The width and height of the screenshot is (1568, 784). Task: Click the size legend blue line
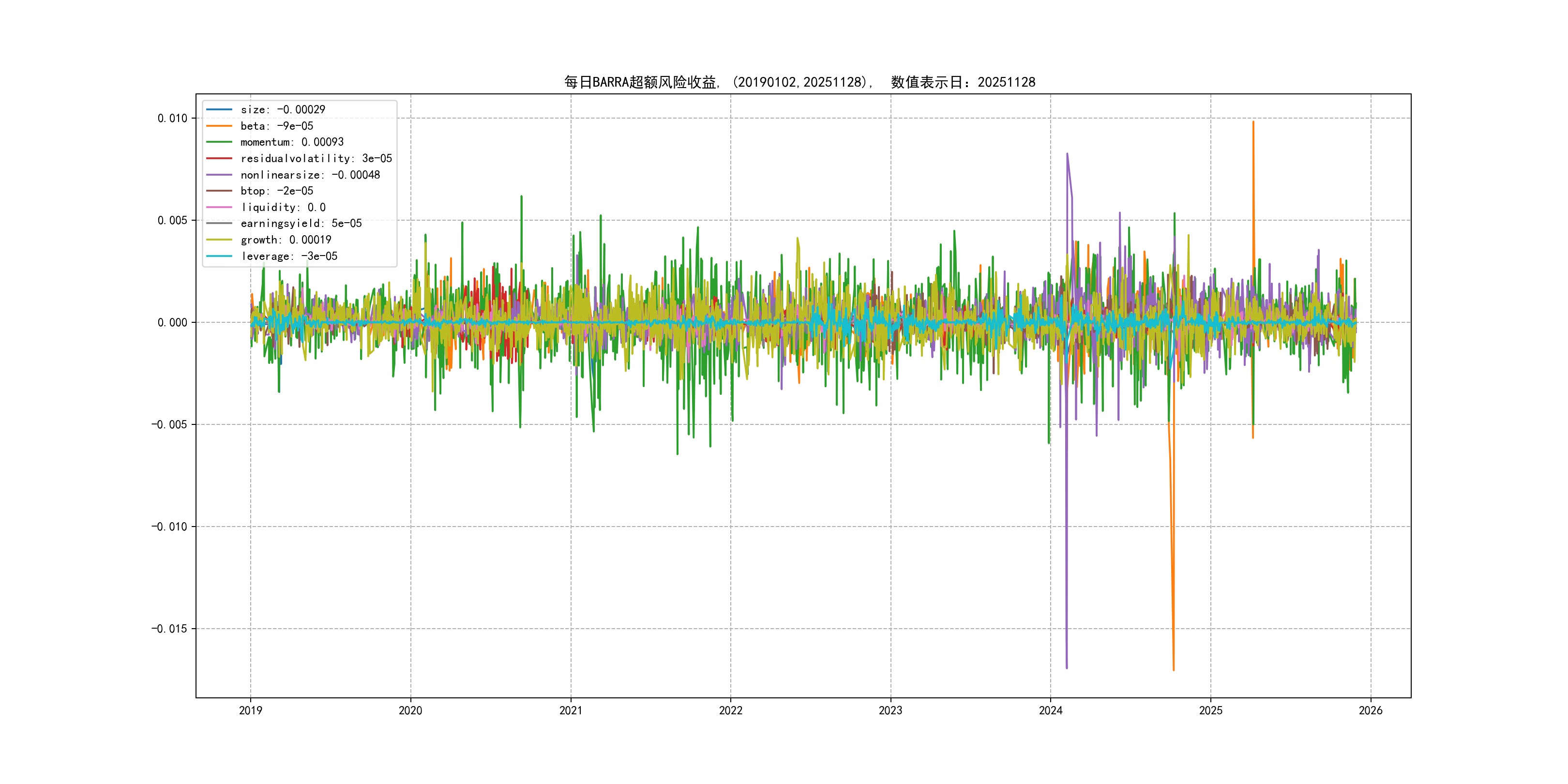(219, 109)
